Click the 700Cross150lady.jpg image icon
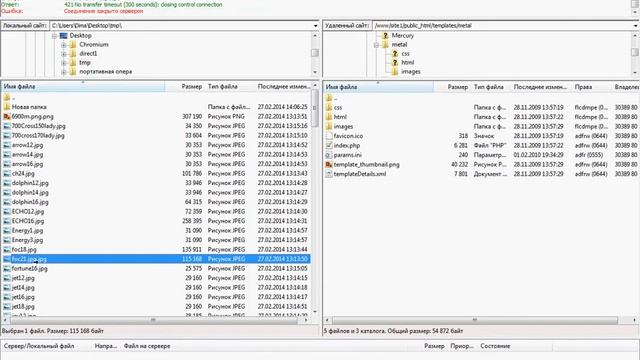Image resolution: width=640 pixels, height=360 pixels. click(7, 126)
